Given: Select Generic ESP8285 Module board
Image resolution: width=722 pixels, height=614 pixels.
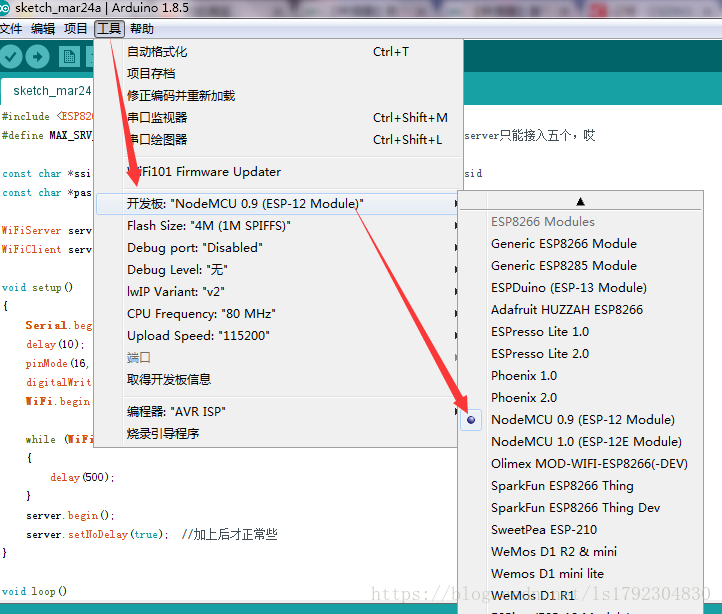Looking at the screenshot, I should tap(564, 266).
